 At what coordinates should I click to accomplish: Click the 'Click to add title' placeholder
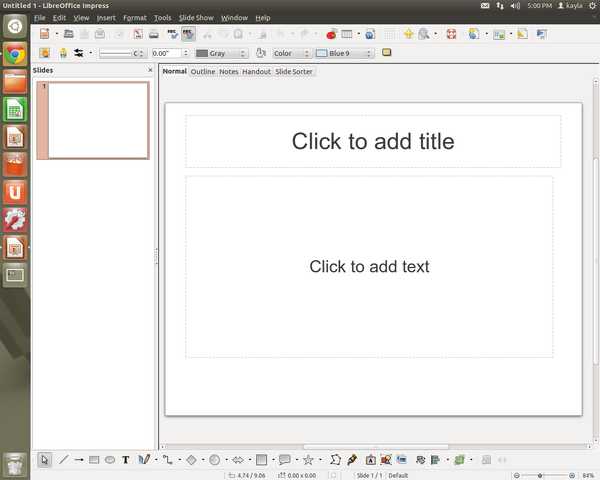click(373, 141)
